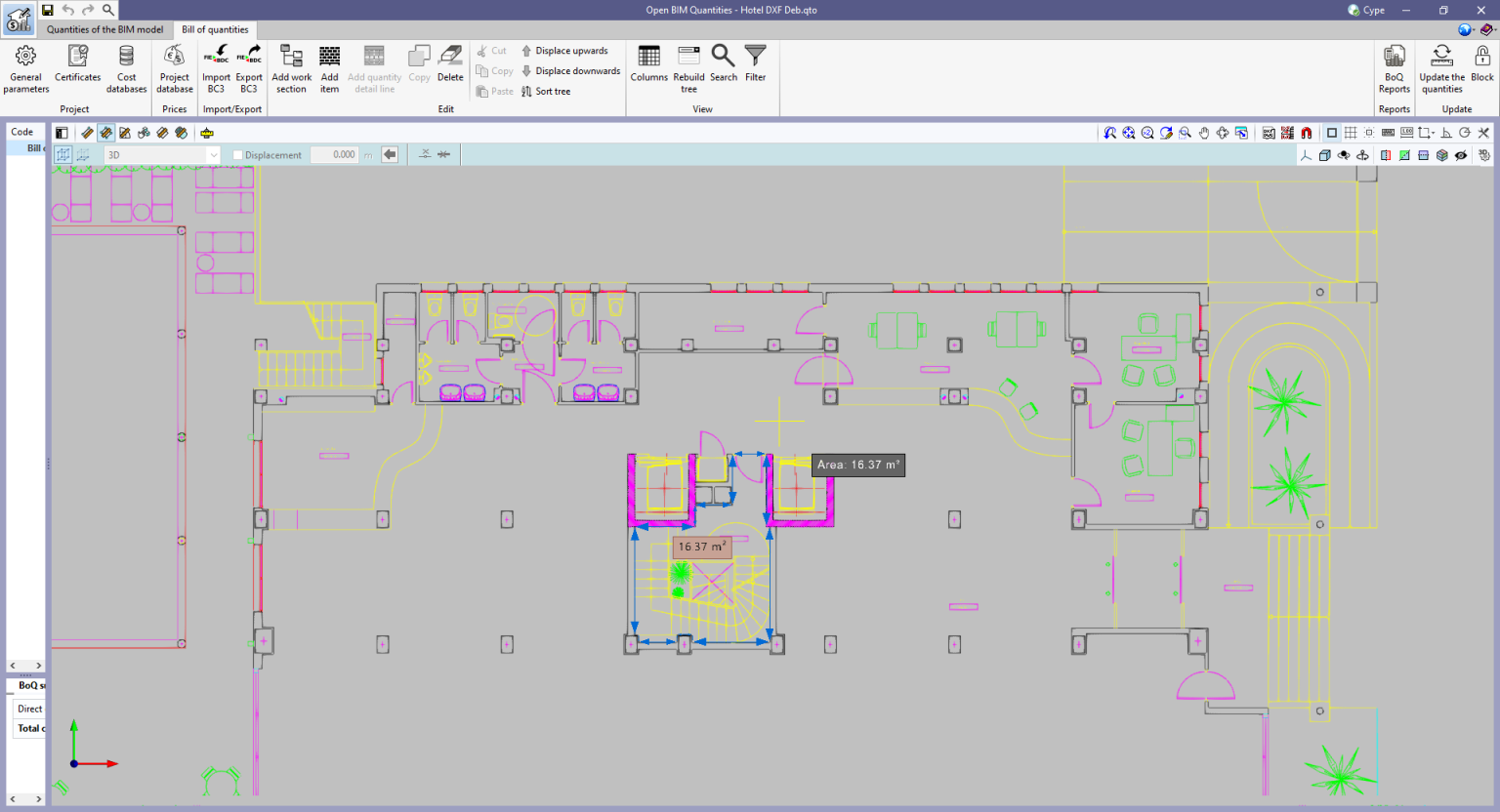Add work section
This screenshot has width=1500, height=812.
tap(291, 68)
